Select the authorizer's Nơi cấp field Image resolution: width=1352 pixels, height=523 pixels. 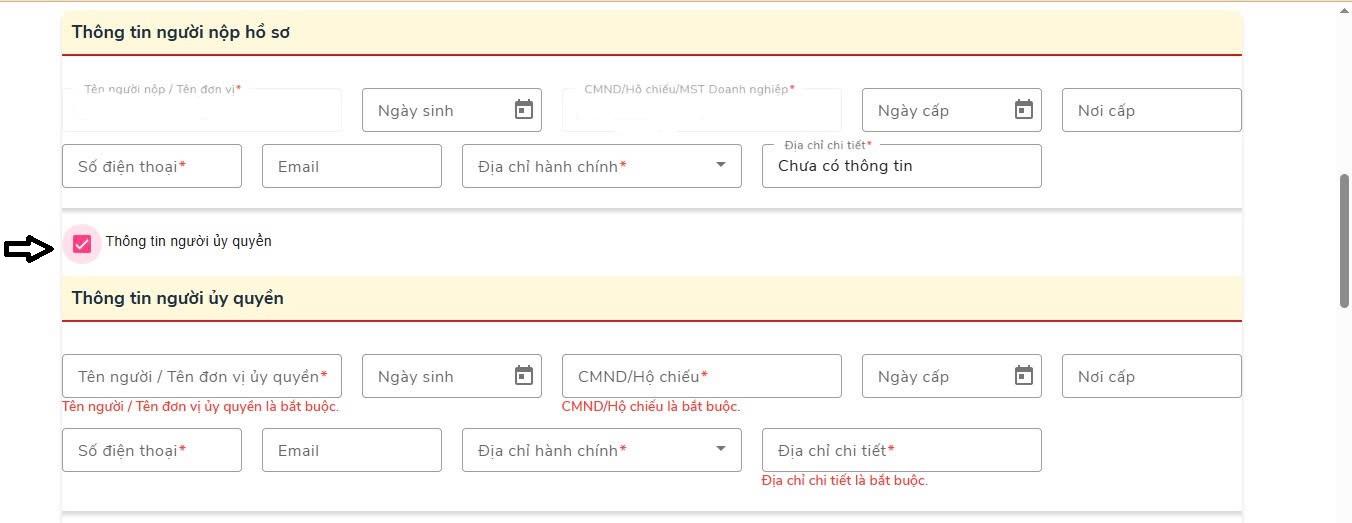pyautogui.click(x=1151, y=376)
